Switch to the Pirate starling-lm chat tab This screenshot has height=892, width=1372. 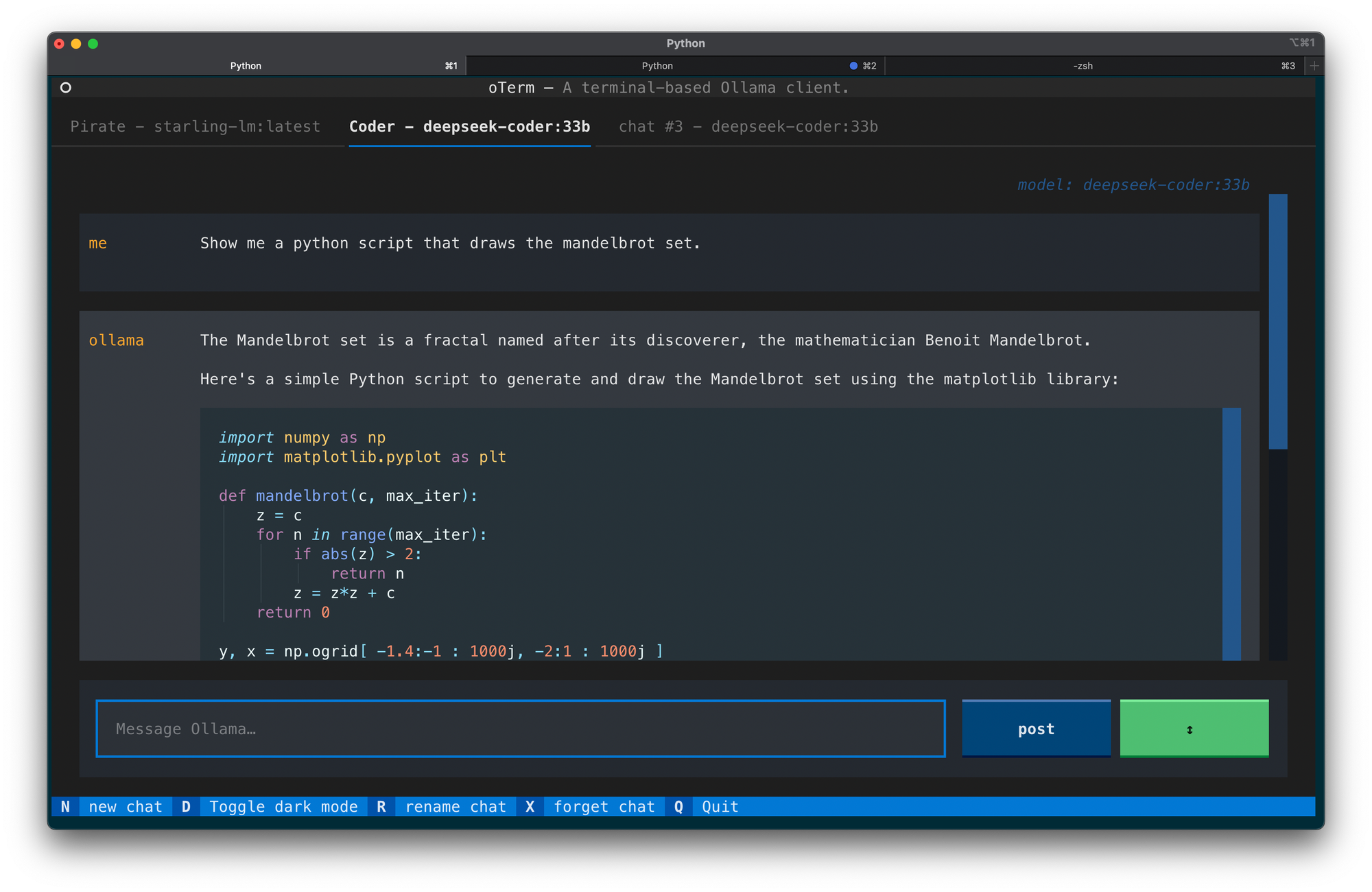tap(196, 127)
